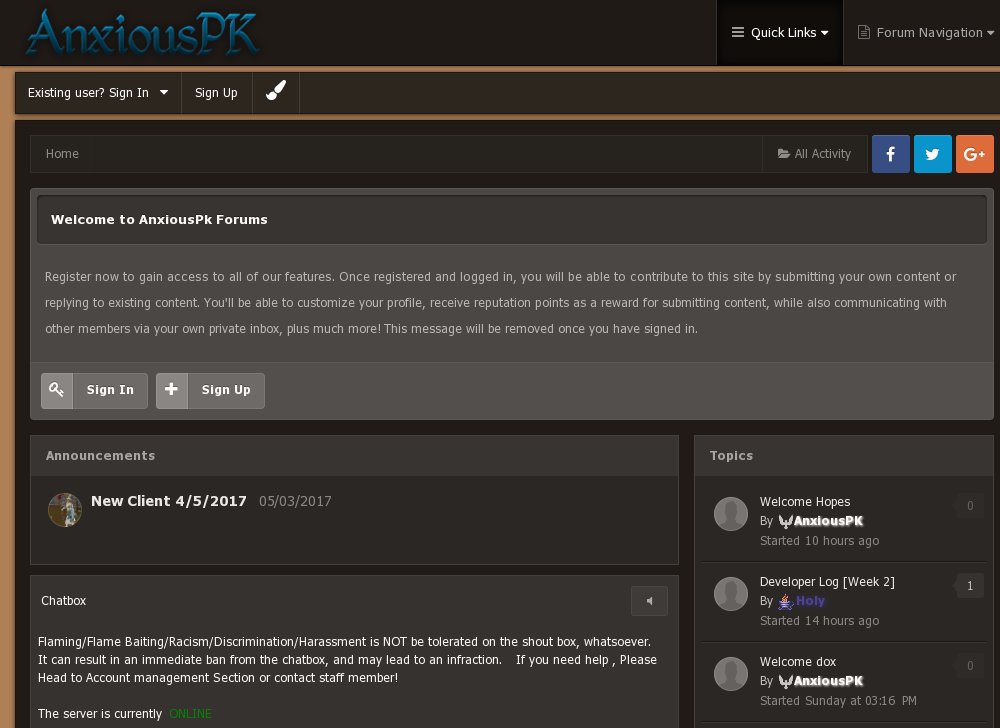
Task: Click the Google Plus icon
Action: (x=974, y=154)
